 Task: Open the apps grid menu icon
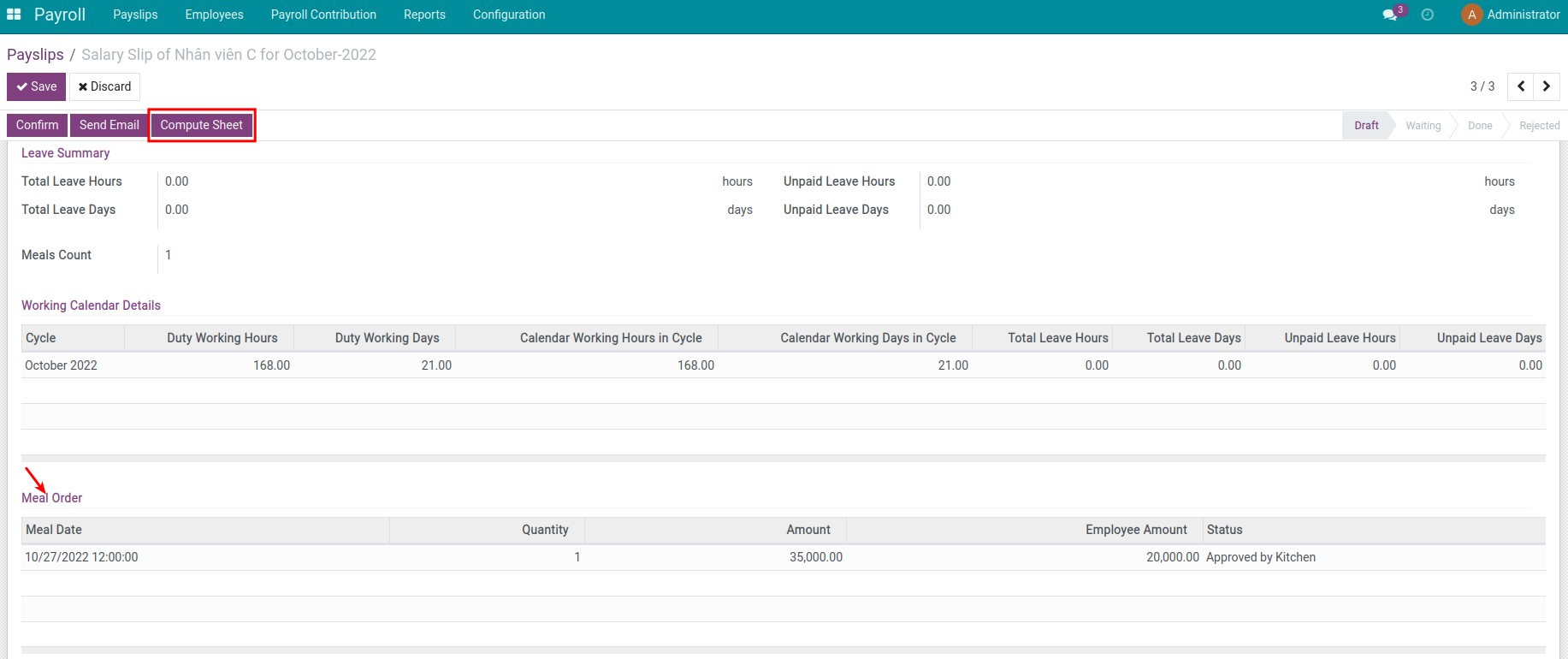(14, 15)
